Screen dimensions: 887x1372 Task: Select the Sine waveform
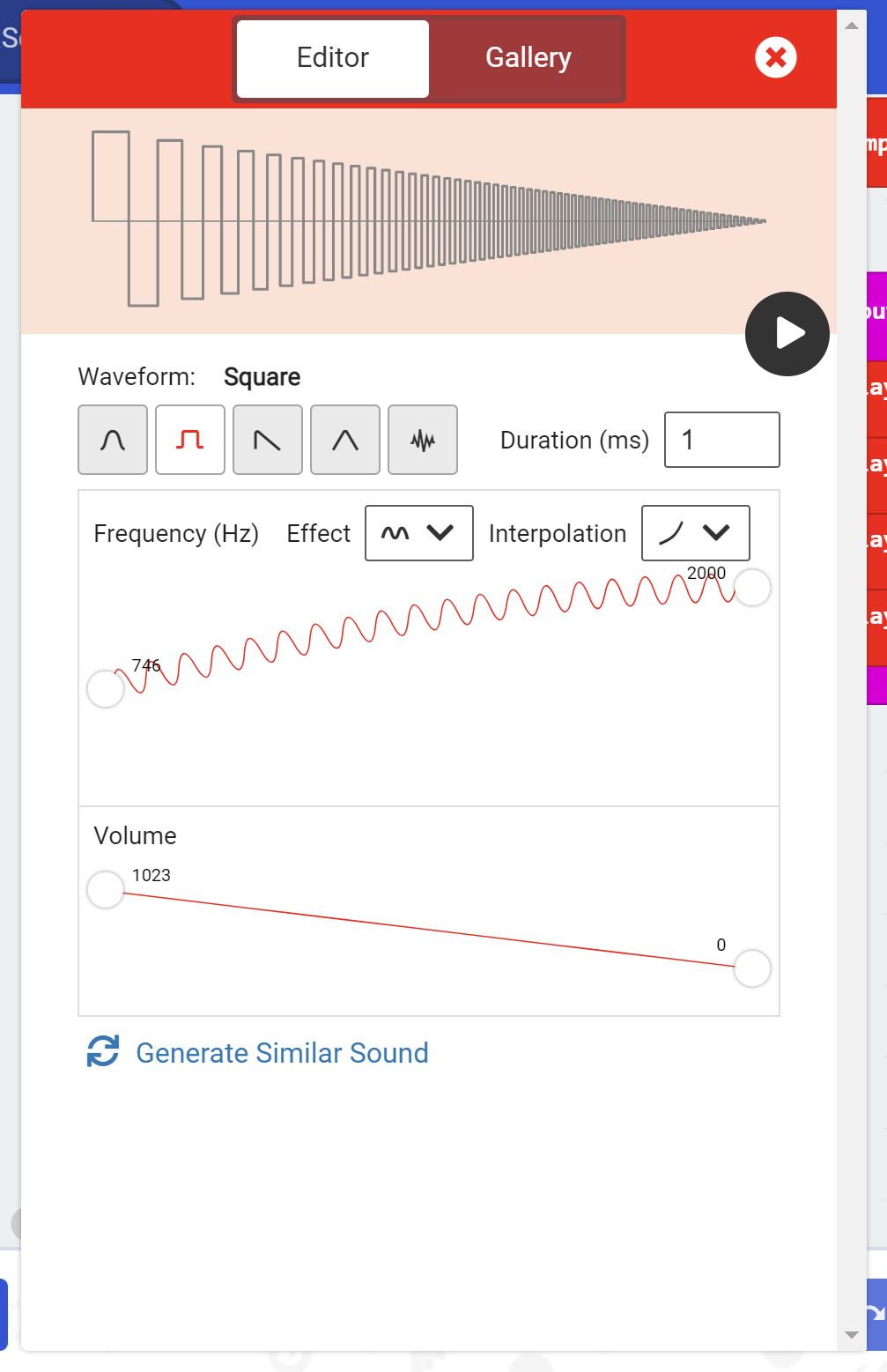(x=112, y=440)
